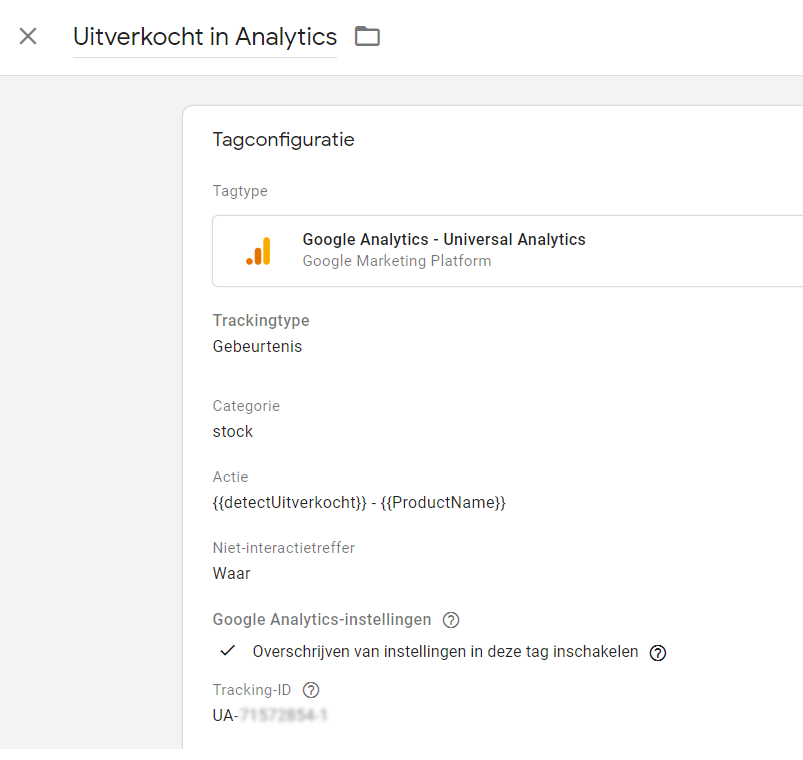Click the 'stock' category value
The width and height of the screenshot is (803, 760).
[x=233, y=432]
